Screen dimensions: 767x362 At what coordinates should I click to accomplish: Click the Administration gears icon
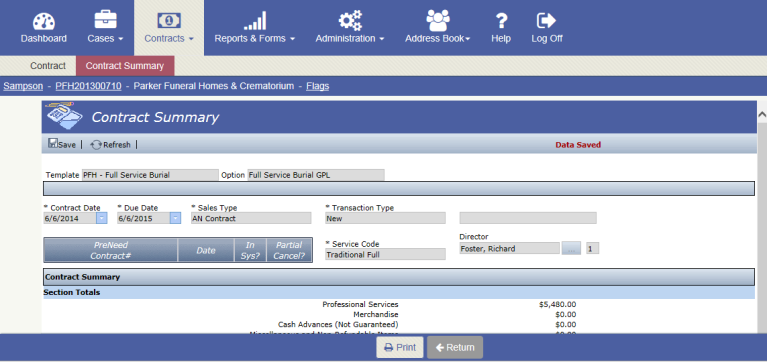350,21
